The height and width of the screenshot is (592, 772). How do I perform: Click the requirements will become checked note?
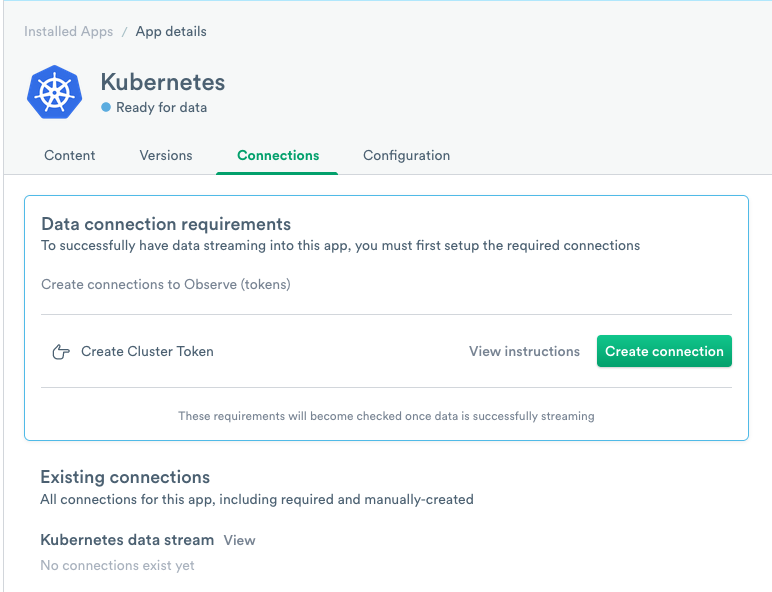pyautogui.click(x=386, y=416)
